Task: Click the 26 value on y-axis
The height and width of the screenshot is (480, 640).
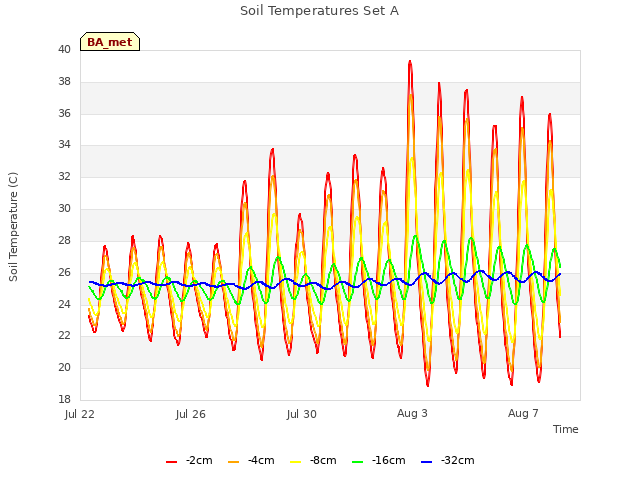Action: coord(64,272)
